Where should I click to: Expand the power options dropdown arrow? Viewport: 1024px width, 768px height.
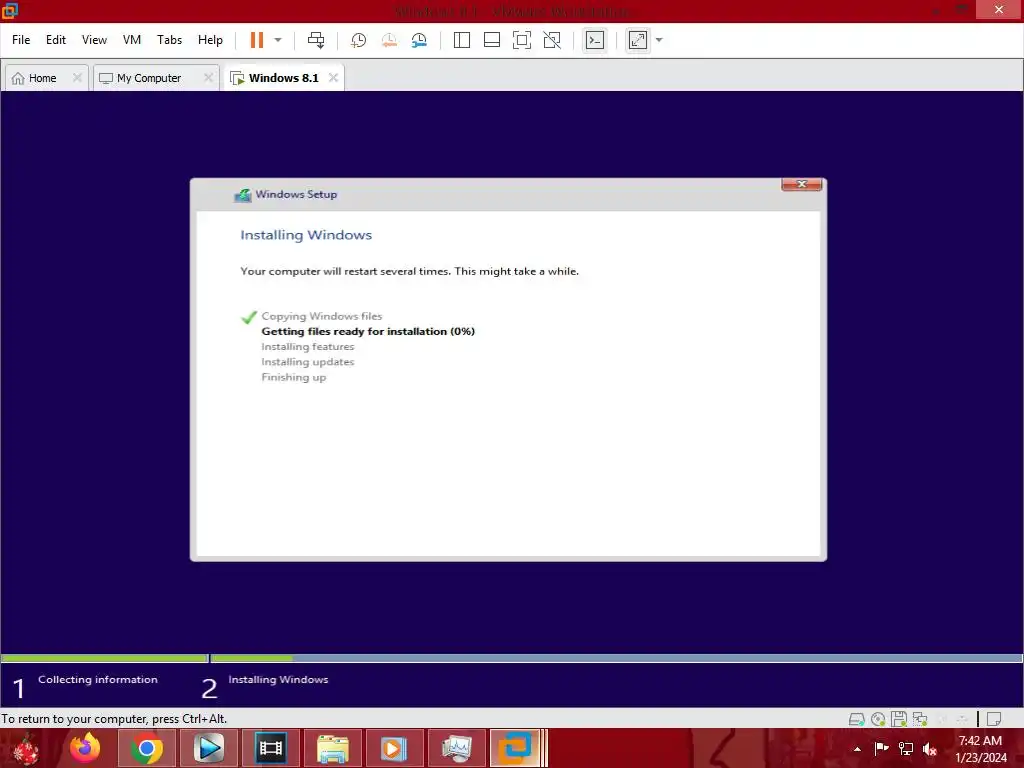pyautogui.click(x=278, y=40)
